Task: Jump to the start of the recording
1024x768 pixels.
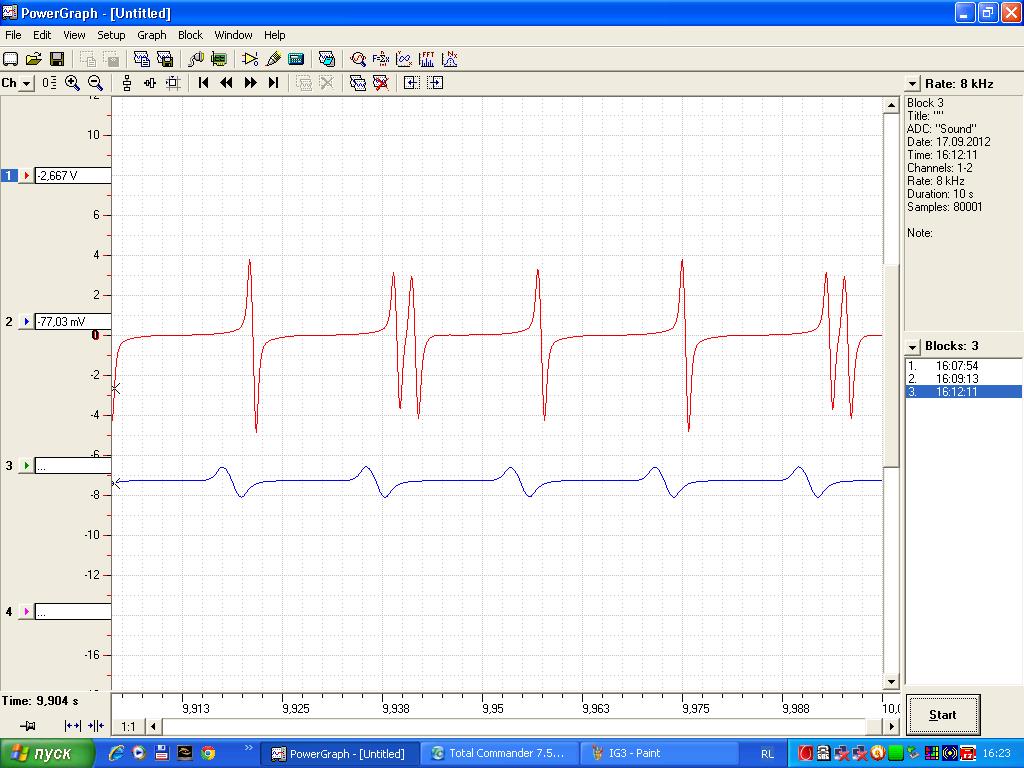Action: tap(203, 83)
